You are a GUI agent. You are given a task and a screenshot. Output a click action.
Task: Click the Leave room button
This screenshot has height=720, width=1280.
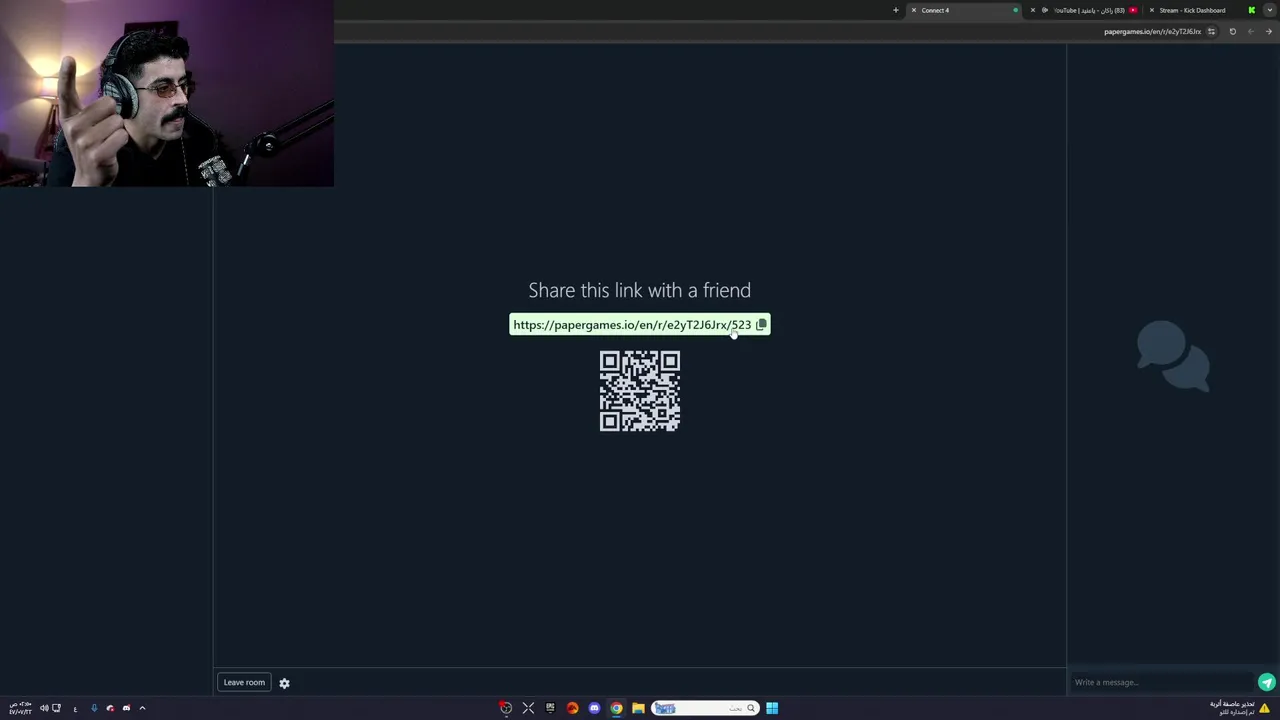click(x=244, y=682)
